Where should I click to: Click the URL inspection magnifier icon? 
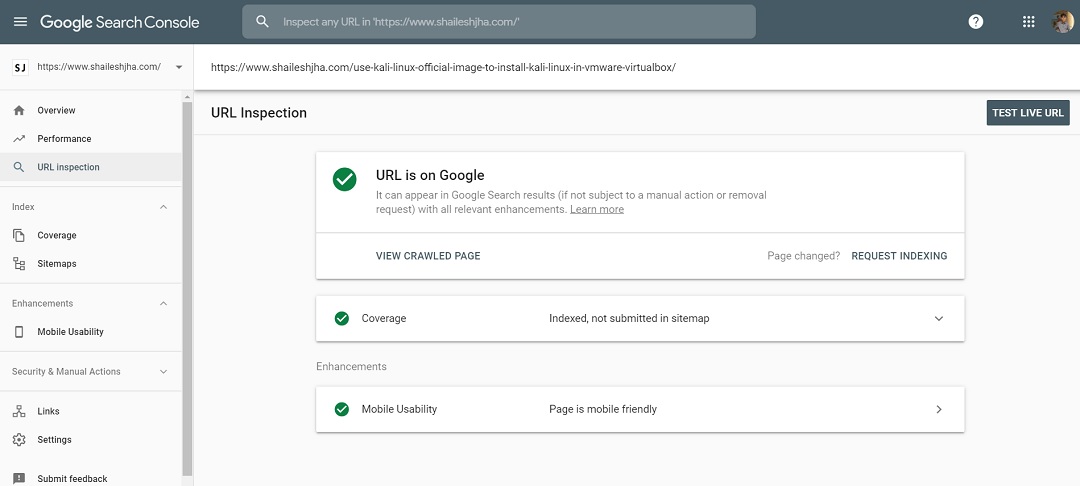pos(19,167)
